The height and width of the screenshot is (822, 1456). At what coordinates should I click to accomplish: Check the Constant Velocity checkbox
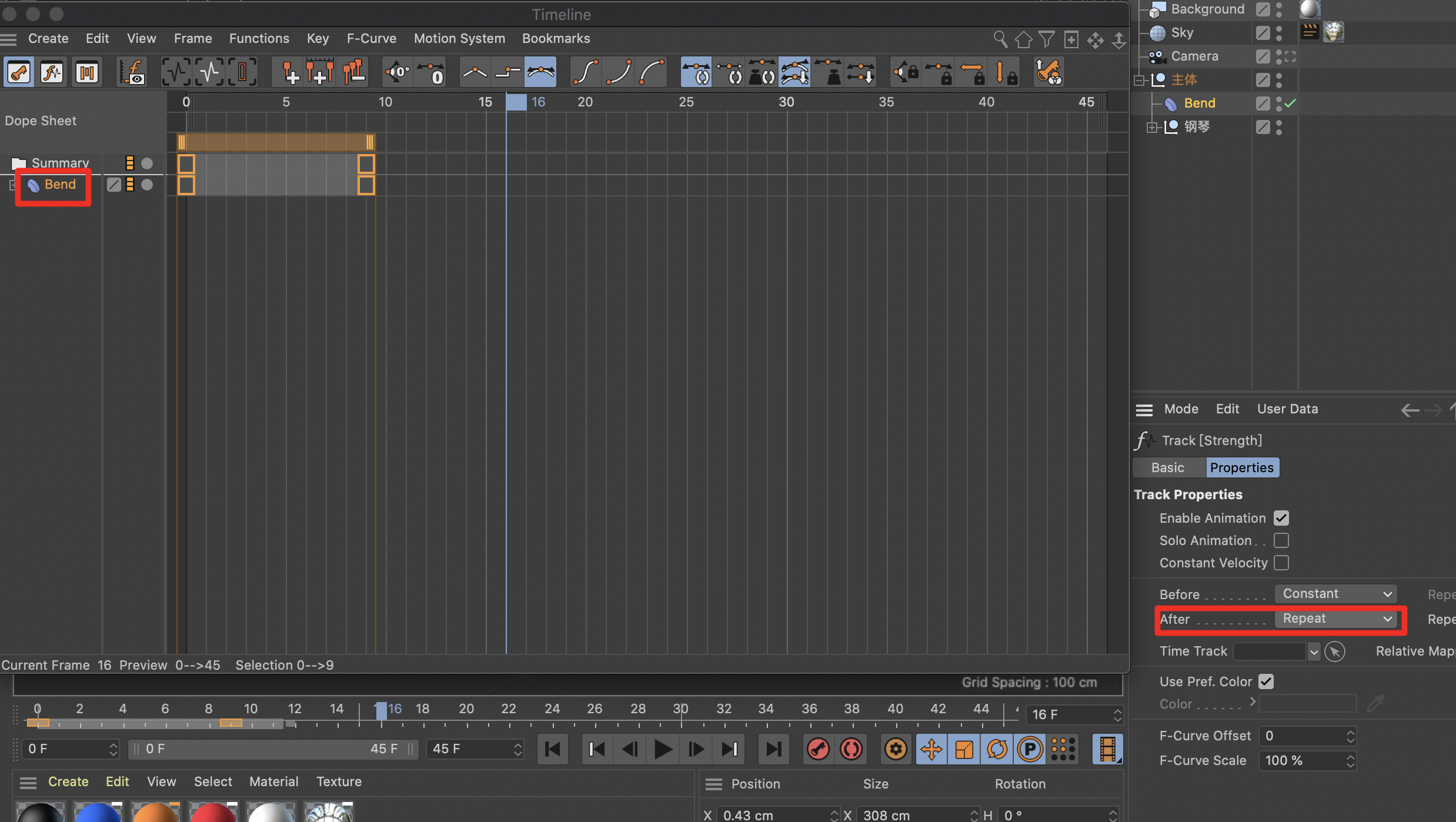click(x=1281, y=563)
